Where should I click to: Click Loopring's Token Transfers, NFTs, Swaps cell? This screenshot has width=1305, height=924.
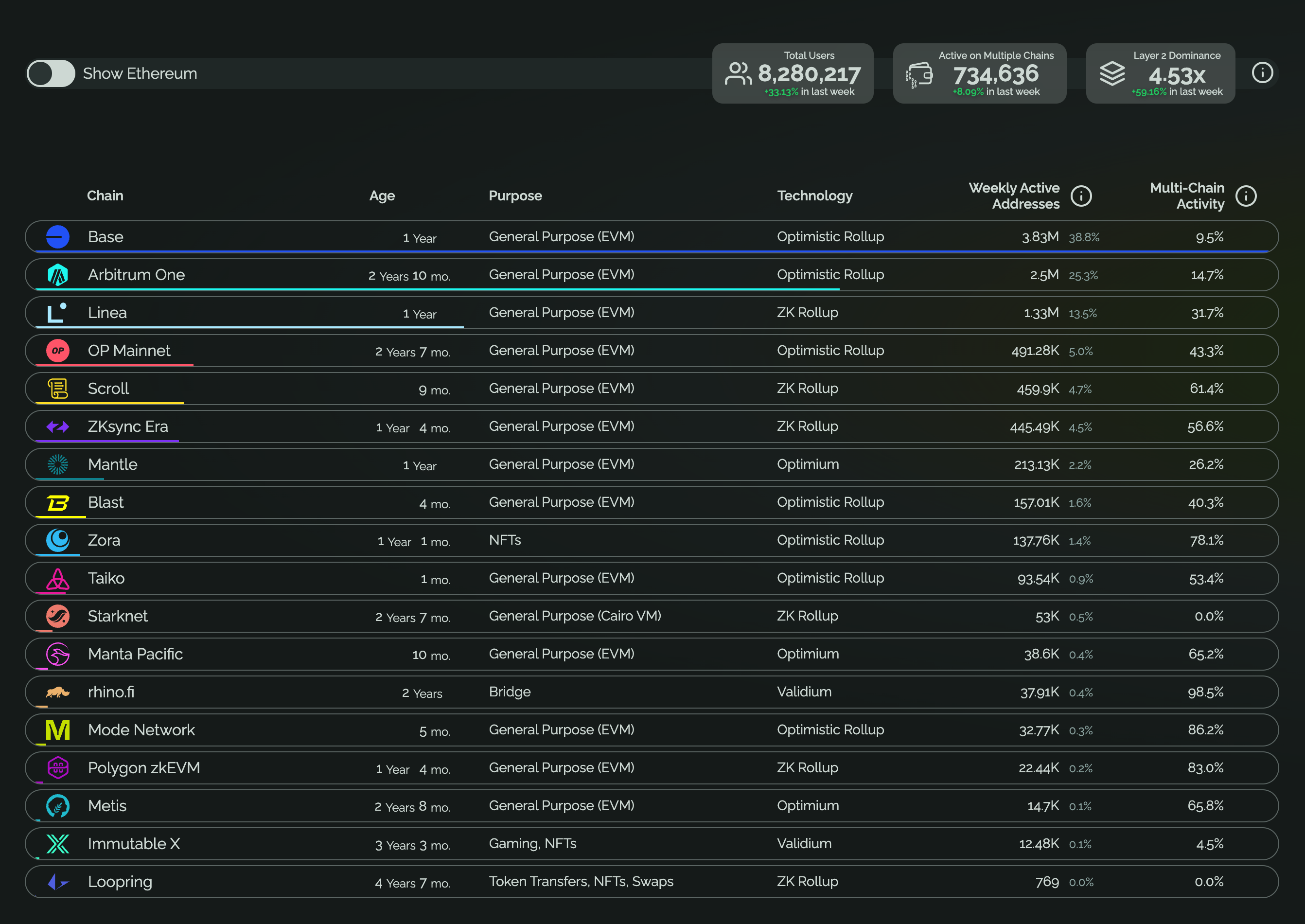tap(581, 882)
